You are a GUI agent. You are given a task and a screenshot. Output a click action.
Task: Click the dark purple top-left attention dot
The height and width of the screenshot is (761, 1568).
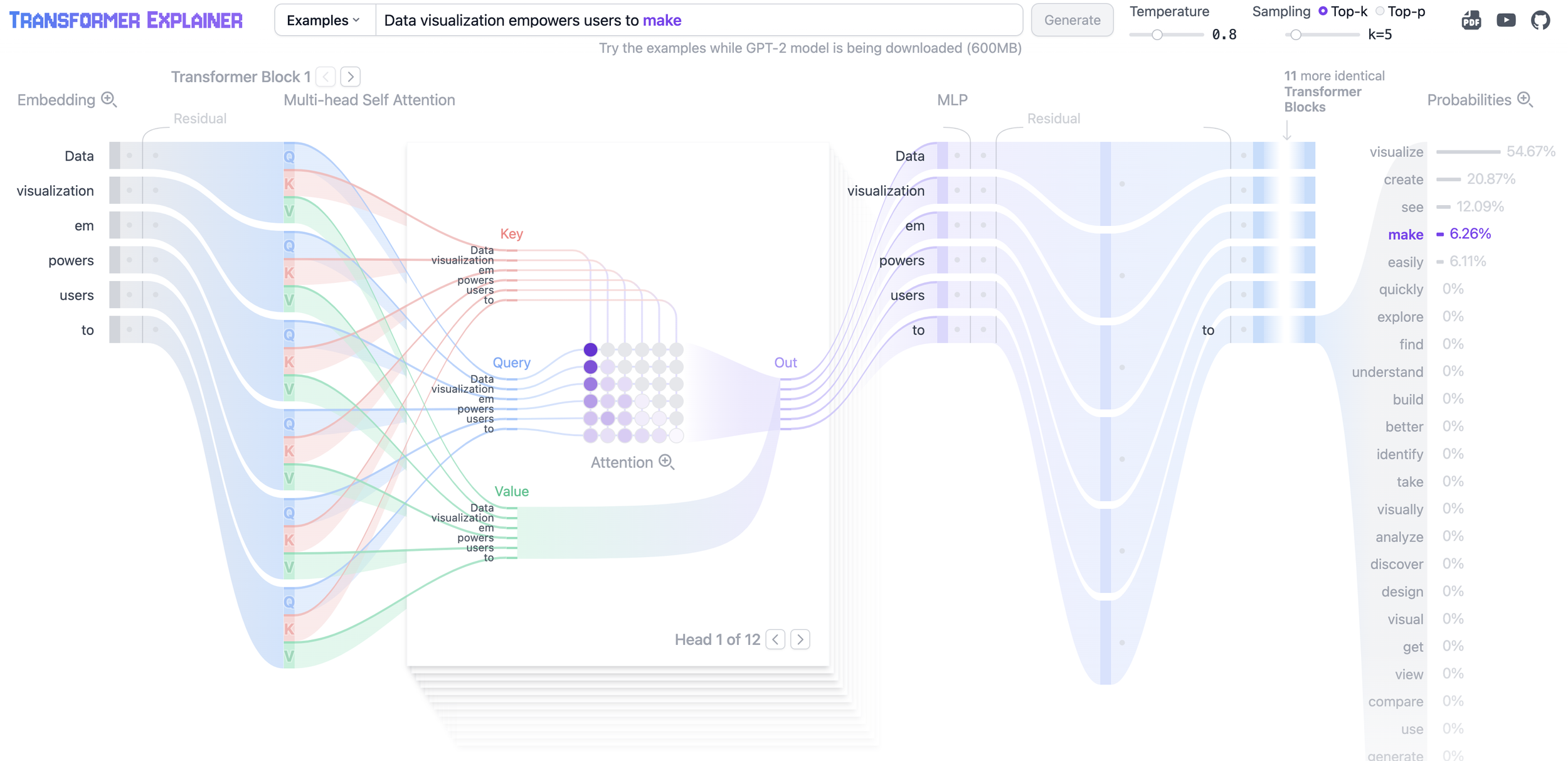pyautogui.click(x=590, y=349)
